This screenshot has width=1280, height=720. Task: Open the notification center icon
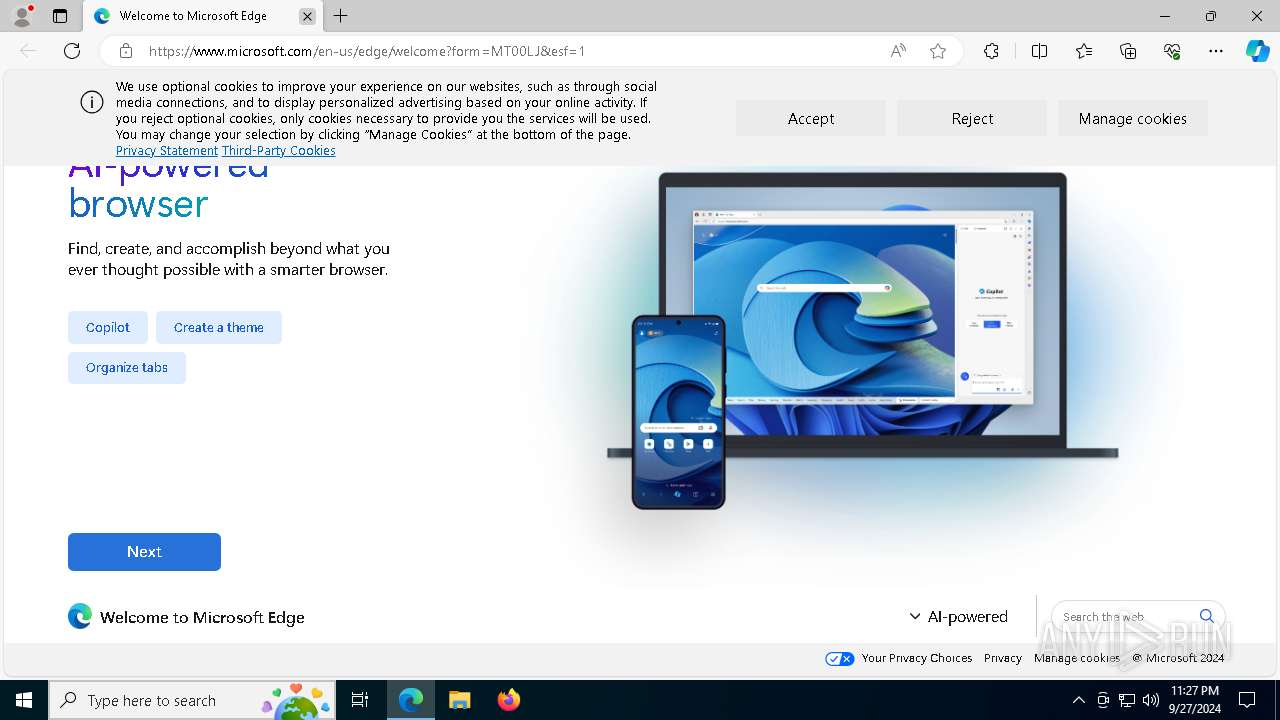pos(1247,700)
